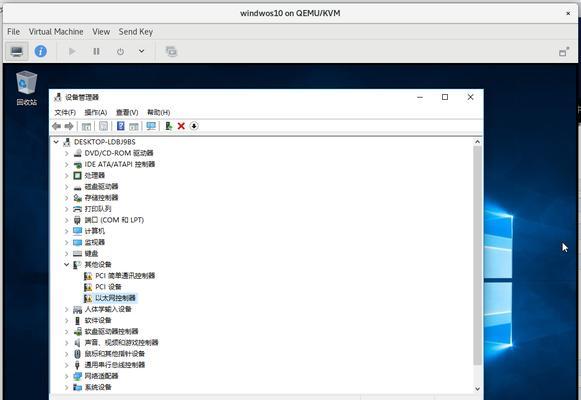Select the 鼠标和其他指针设备 row
Image resolution: width=581 pixels, height=400 pixels.
tap(114, 353)
